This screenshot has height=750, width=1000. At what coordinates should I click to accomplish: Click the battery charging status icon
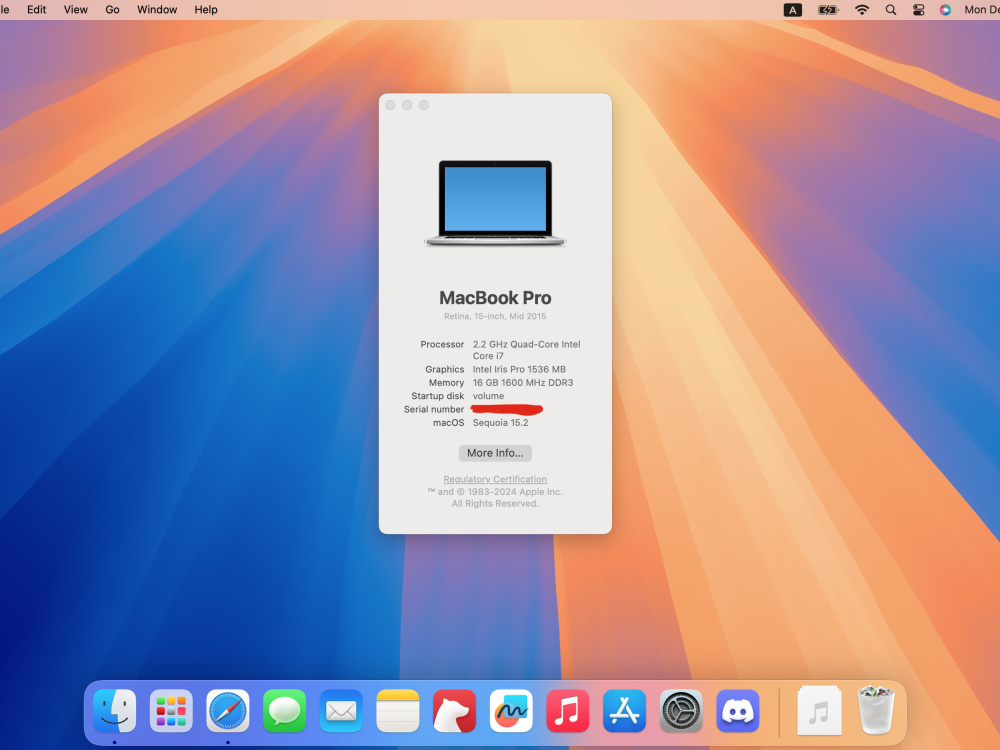coord(828,10)
